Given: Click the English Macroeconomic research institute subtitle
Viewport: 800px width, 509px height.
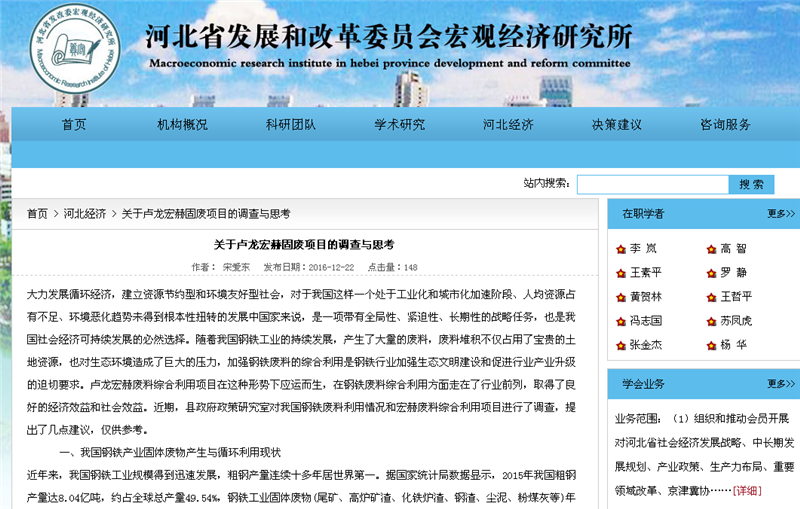Looking at the screenshot, I should point(390,63).
